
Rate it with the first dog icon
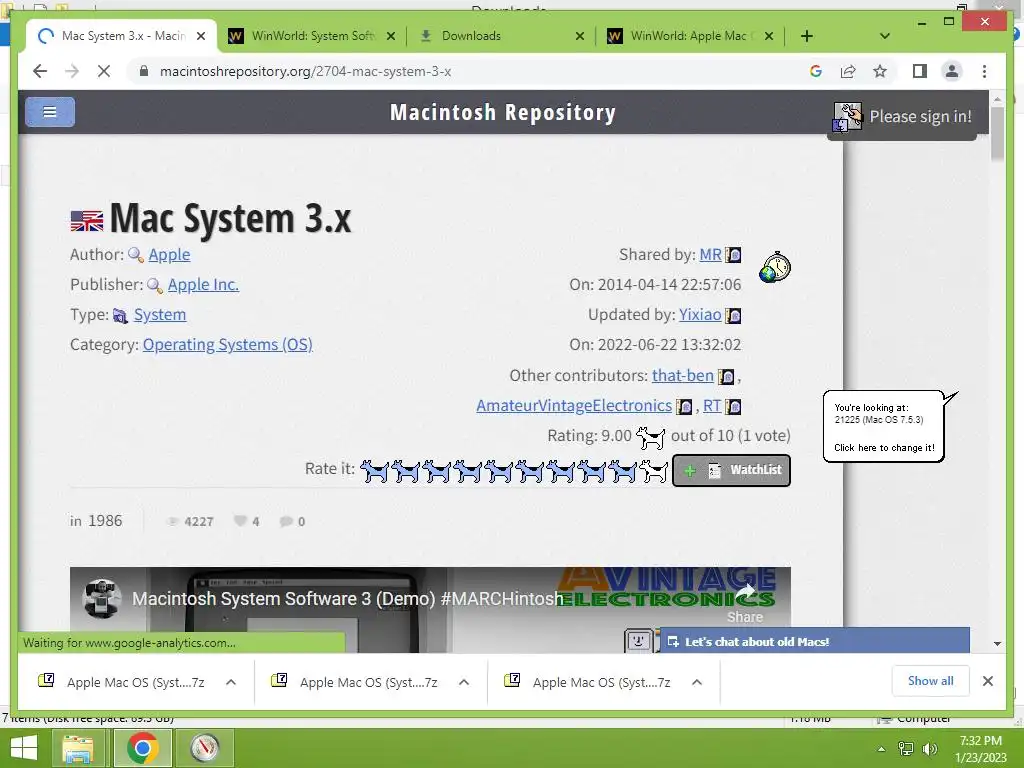(x=374, y=470)
